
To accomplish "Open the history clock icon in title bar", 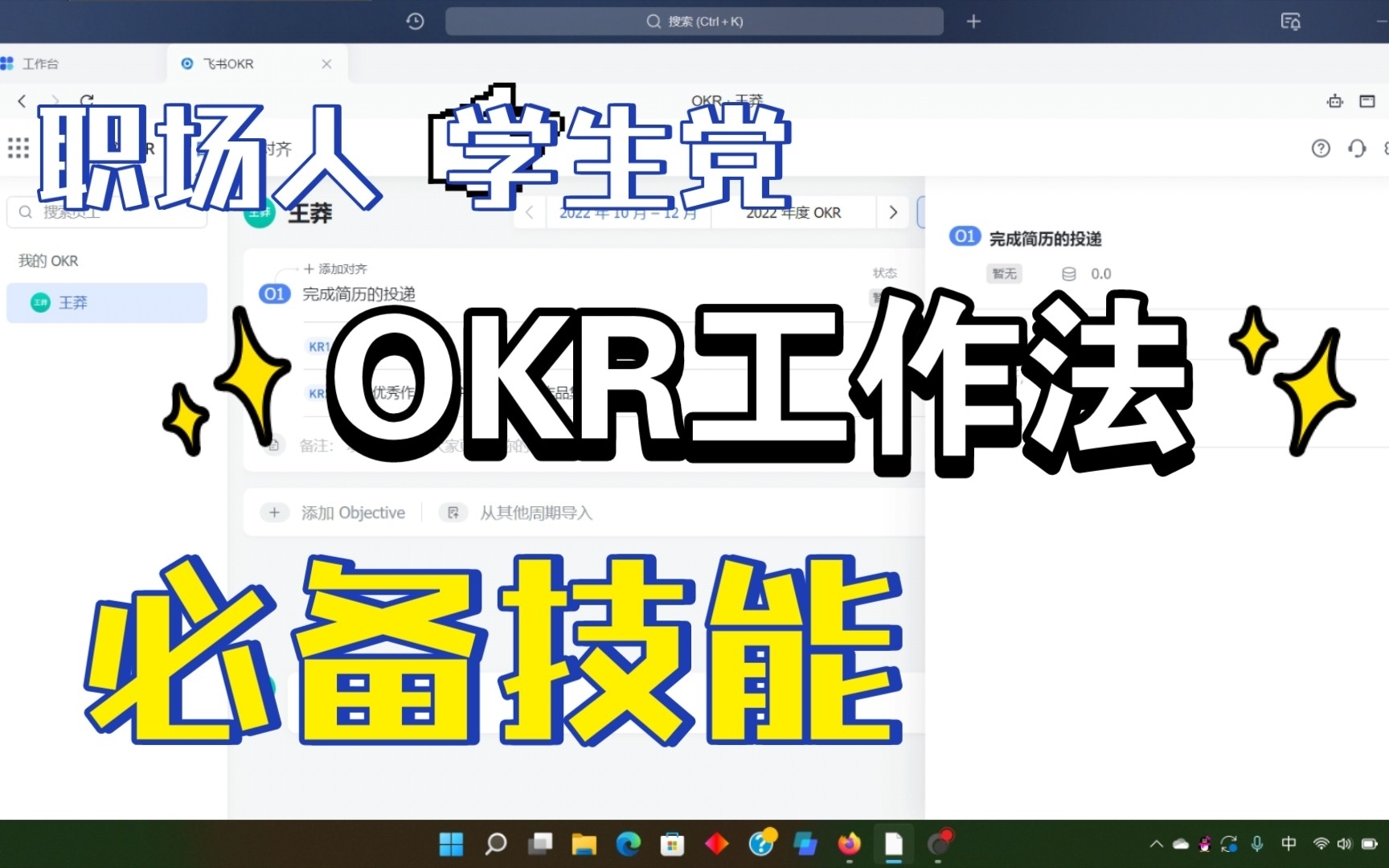I will [415, 21].
